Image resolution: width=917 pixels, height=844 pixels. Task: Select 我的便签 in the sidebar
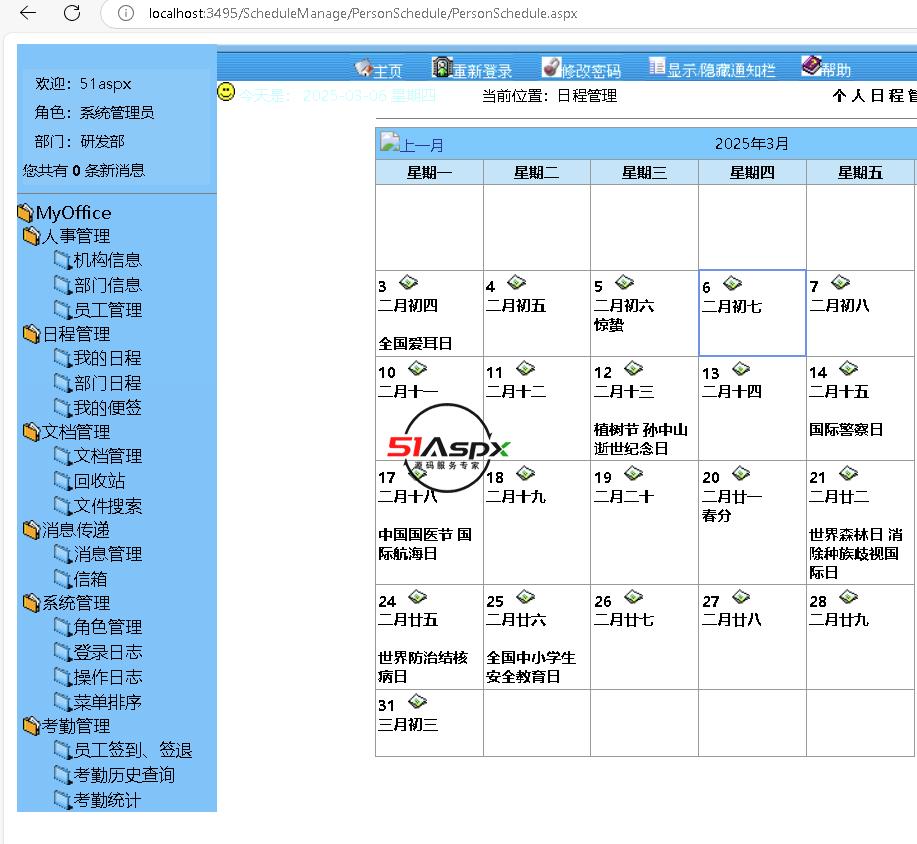coord(107,408)
